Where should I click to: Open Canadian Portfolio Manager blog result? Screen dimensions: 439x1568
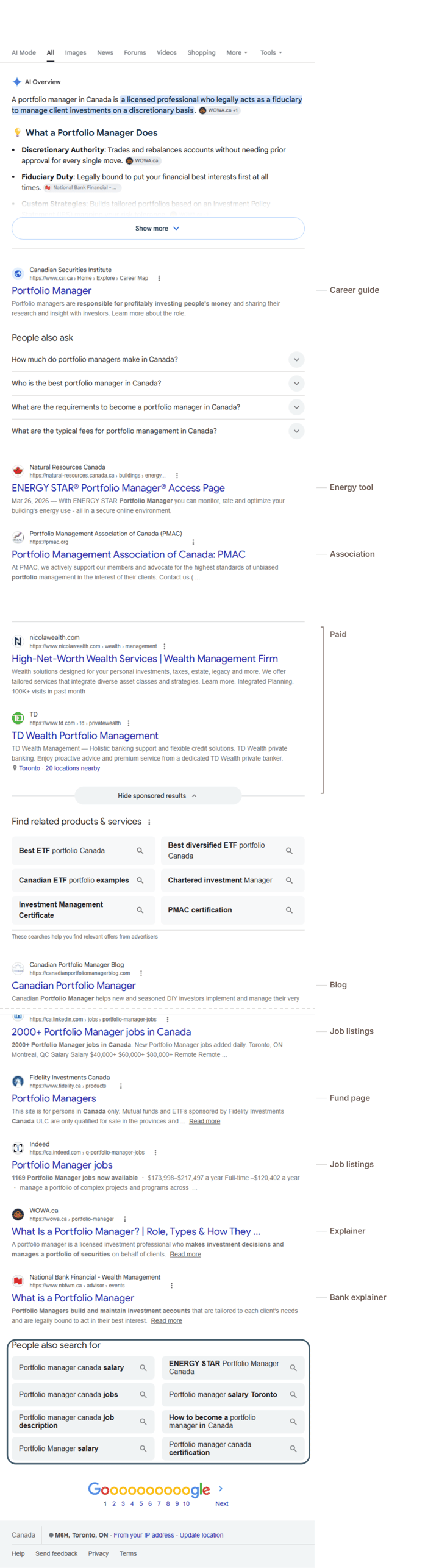73,986
